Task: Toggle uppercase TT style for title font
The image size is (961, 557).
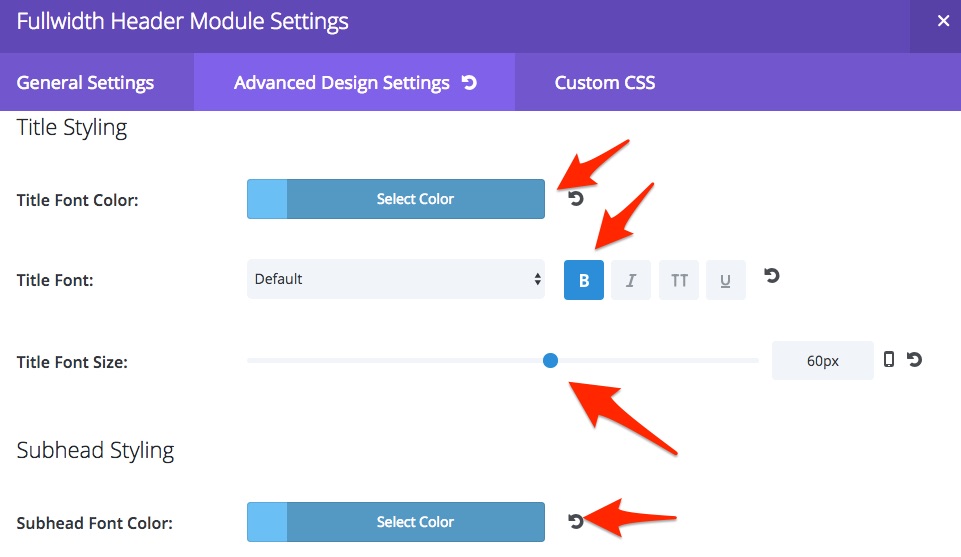Action: [x=678, y=280]
